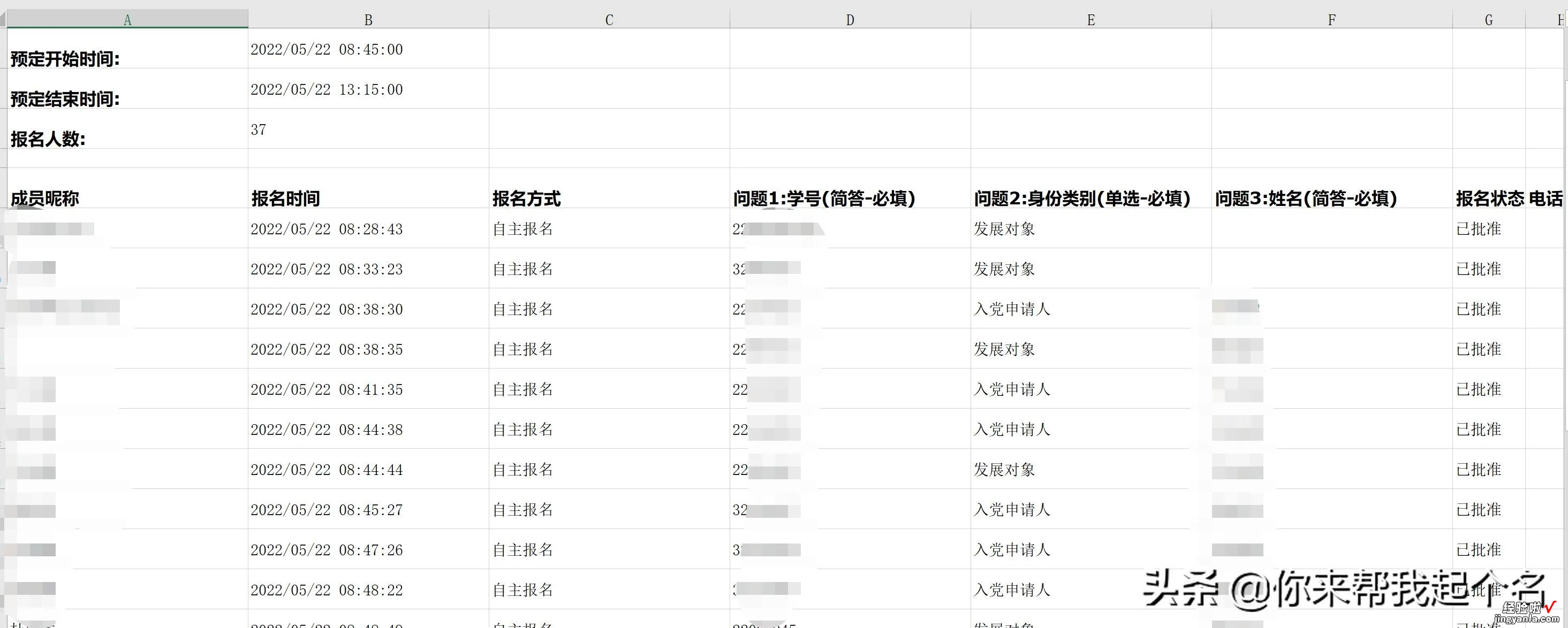Click 自主报名 in the 08:48:22 row

tap(523, 591)
